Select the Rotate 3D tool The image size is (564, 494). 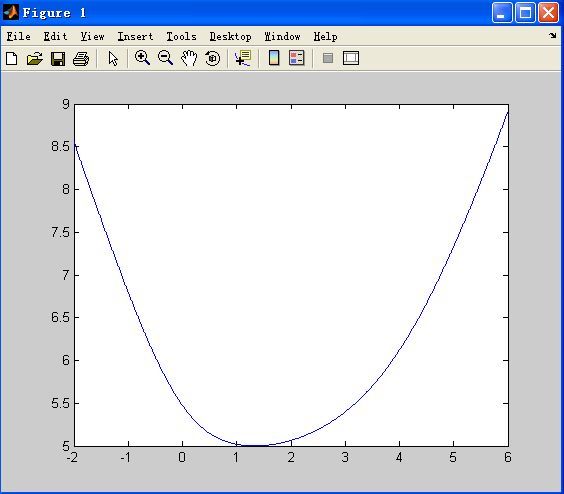click(212, 58)
